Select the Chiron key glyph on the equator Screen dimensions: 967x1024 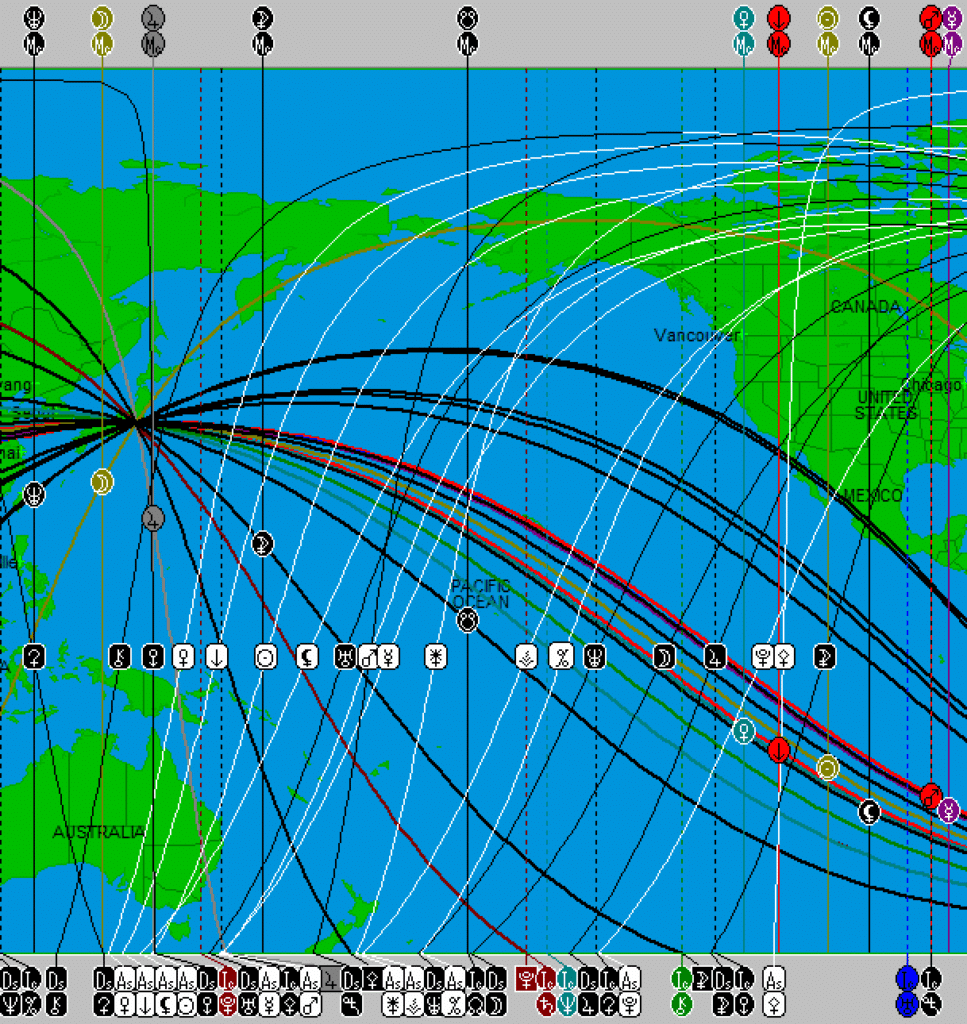120,657
